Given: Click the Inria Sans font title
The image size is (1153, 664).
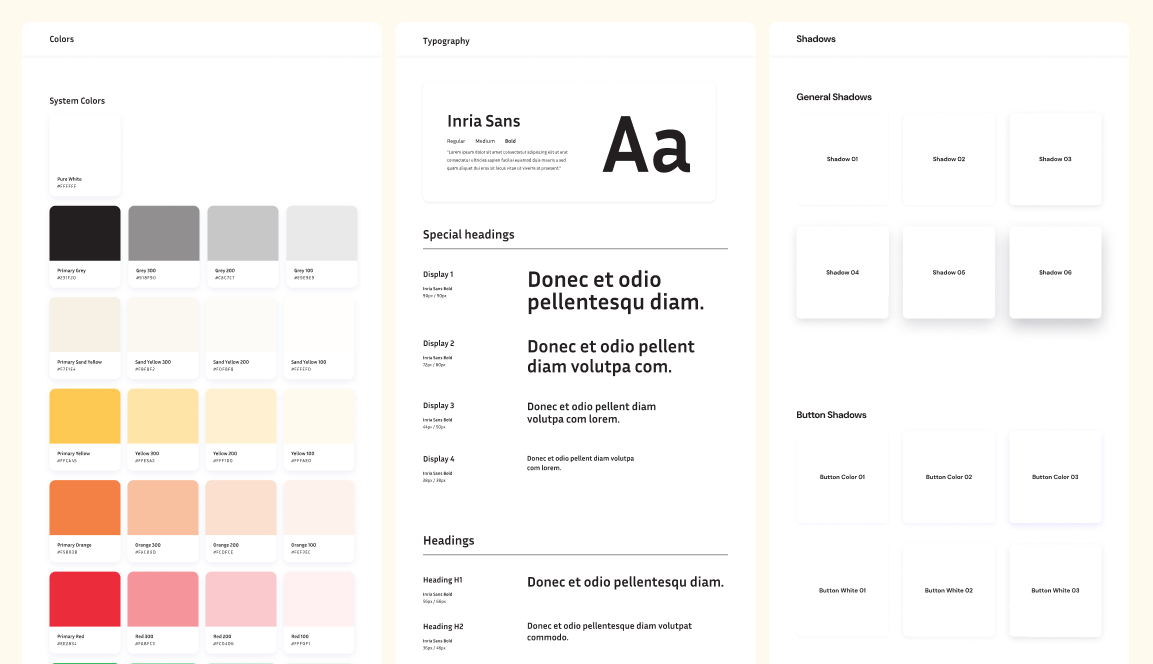Looking at the screenshot, I should click(x=484, y=121).
